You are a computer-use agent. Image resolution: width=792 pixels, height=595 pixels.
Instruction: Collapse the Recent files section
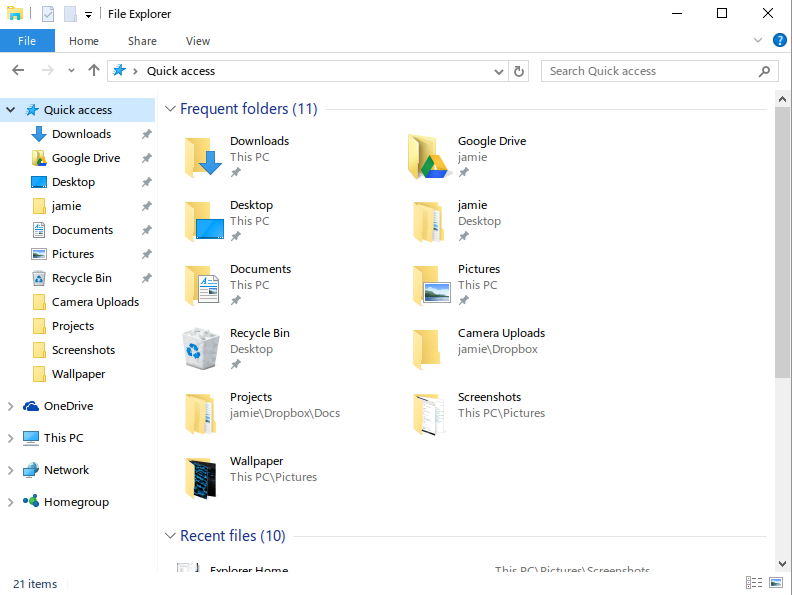[170, 535]
